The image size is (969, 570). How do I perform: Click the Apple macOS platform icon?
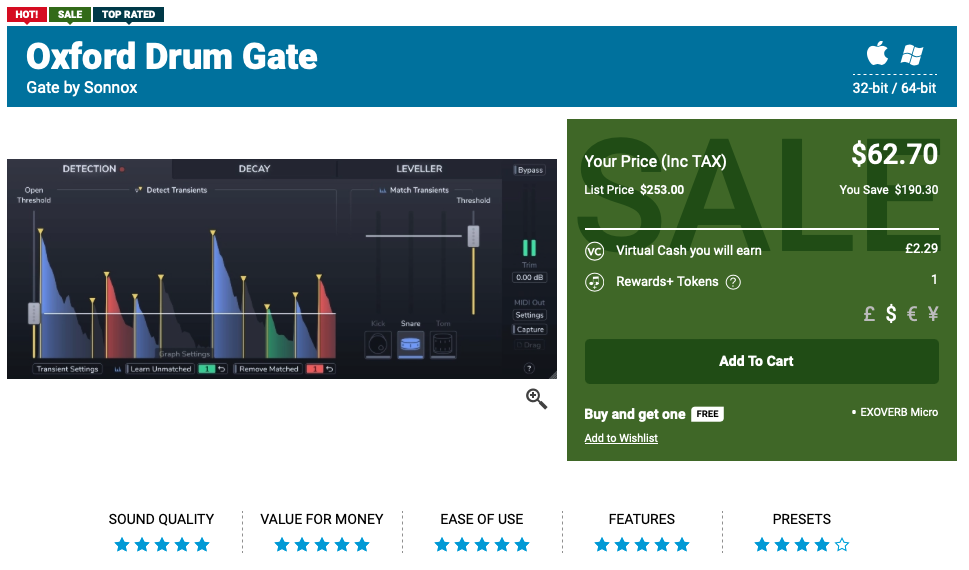877,53
